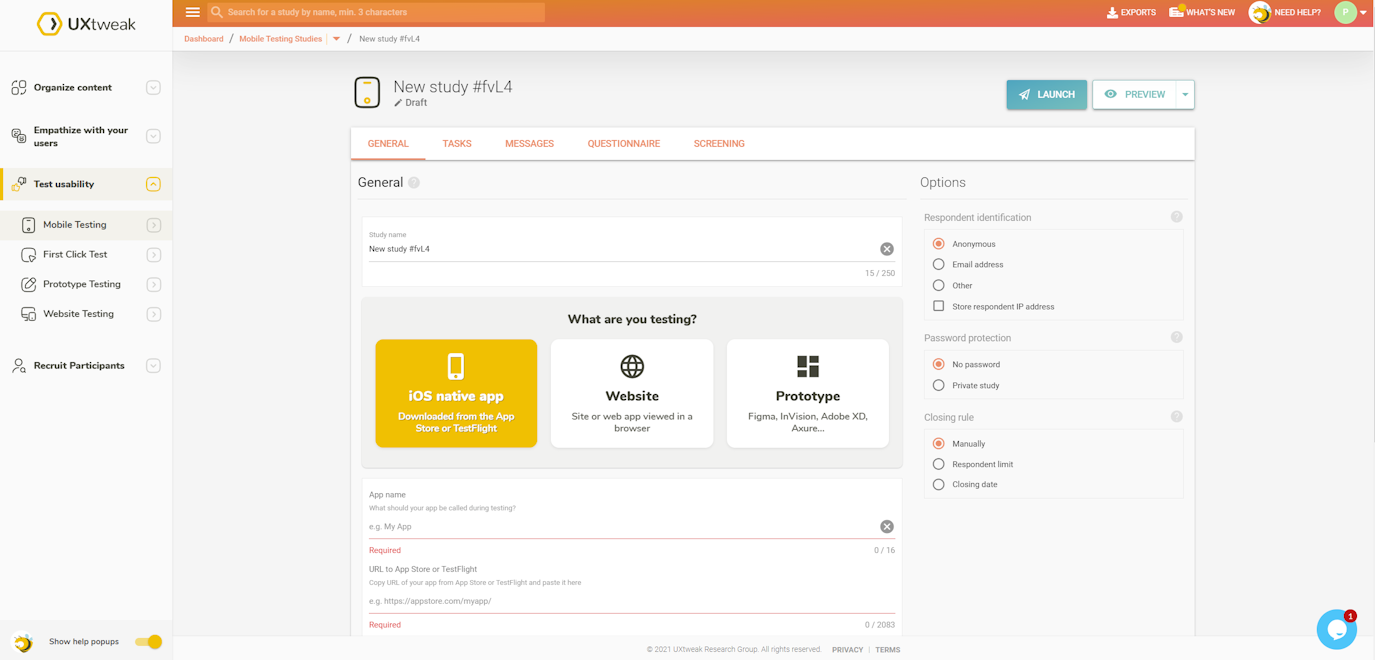The width and height of the screenshot is (1375, 660).
Task: Select the Email address identification option
Action: [x=938, y=264]
